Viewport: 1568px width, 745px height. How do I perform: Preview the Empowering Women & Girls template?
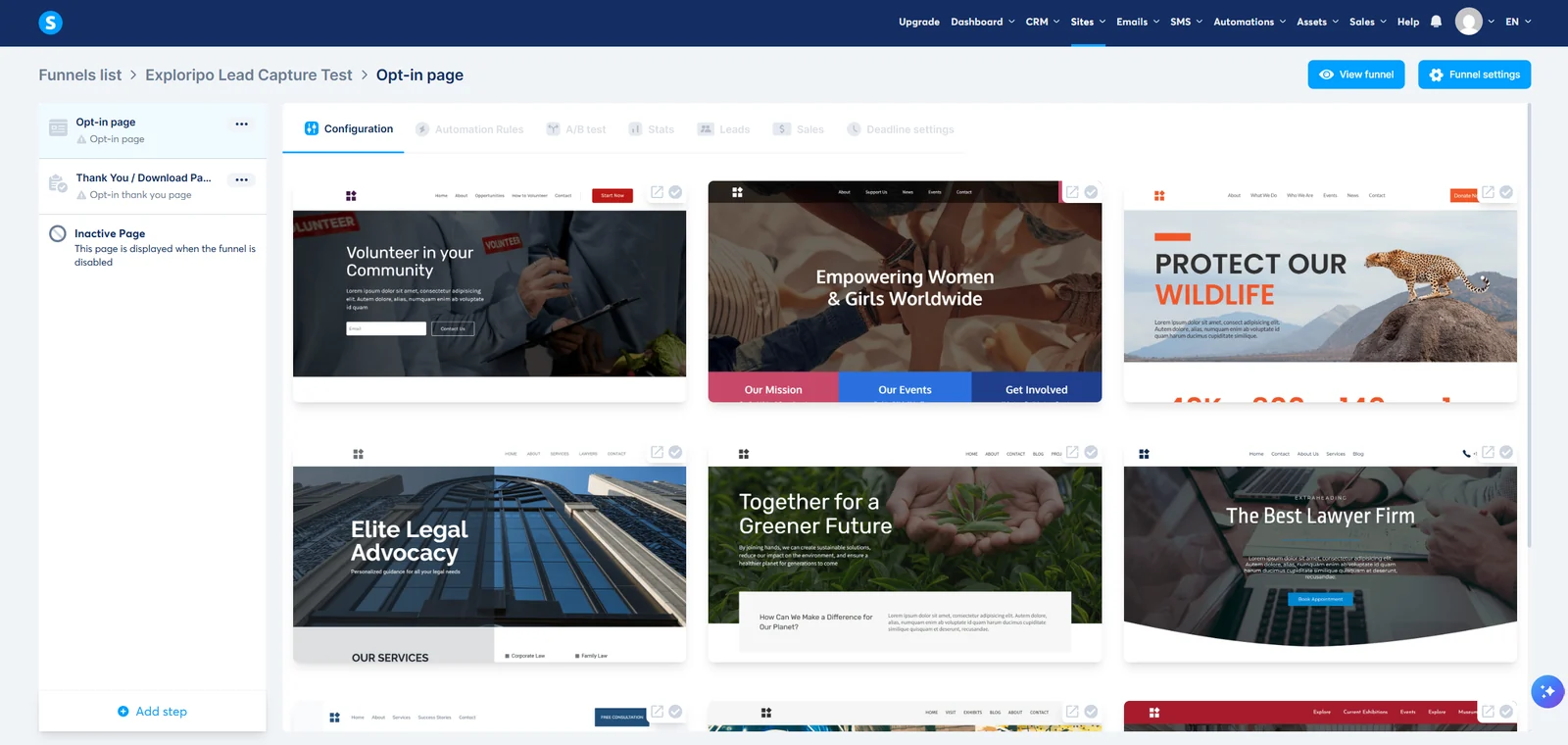click(1072, 192)
